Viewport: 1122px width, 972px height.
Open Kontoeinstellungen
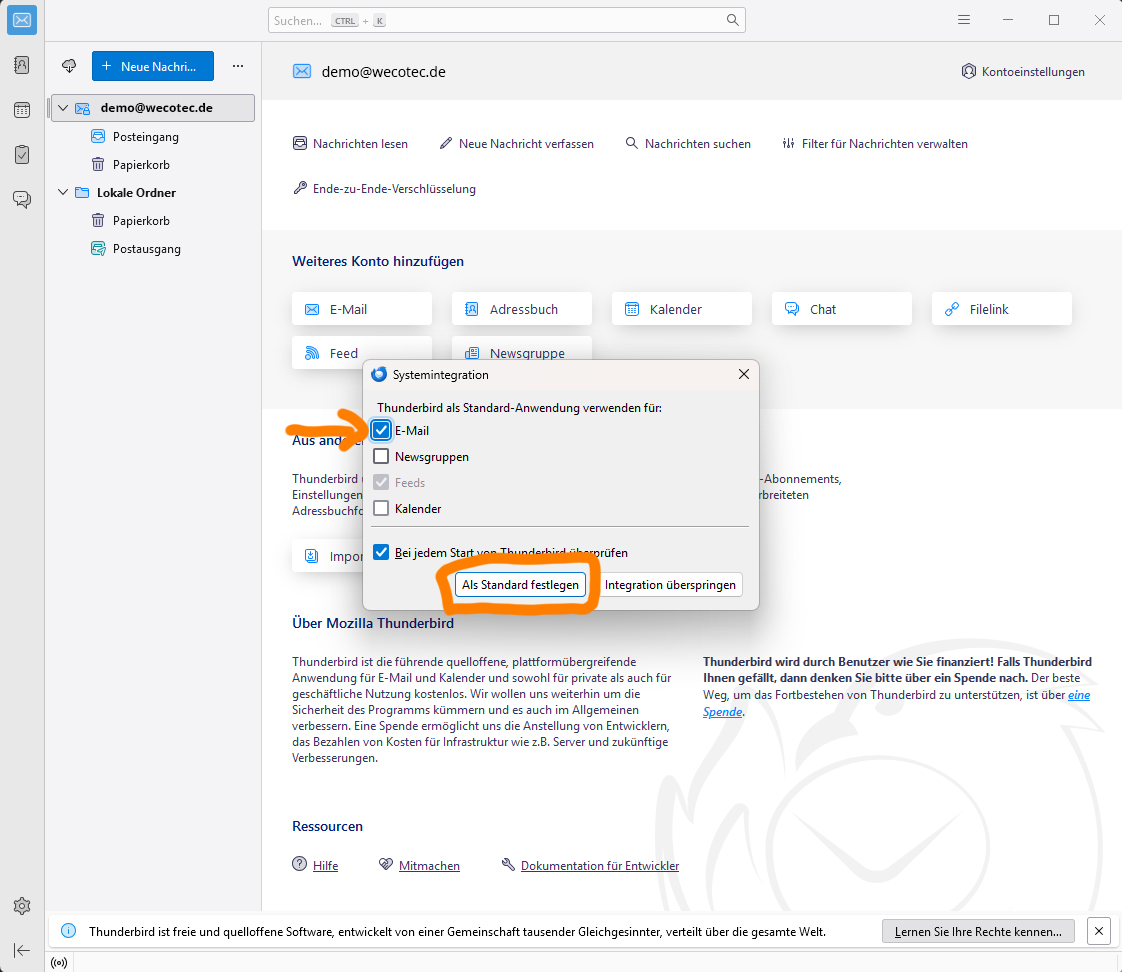tap(1023, 72)
